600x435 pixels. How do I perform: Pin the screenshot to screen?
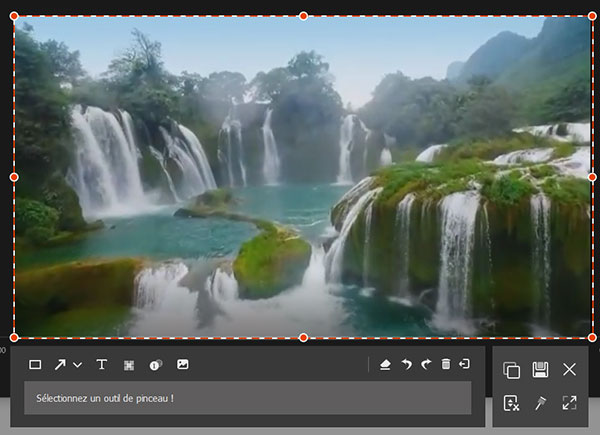tap(540, 403)
